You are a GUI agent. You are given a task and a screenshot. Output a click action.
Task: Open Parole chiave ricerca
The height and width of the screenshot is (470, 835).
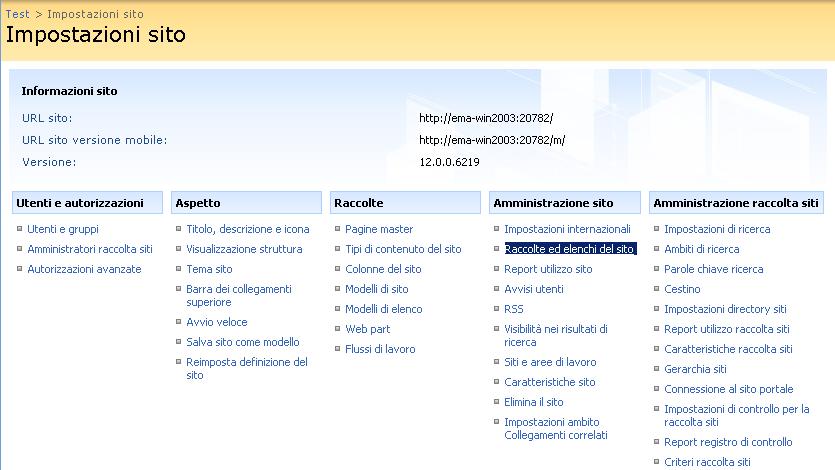[x=713, y=269]
